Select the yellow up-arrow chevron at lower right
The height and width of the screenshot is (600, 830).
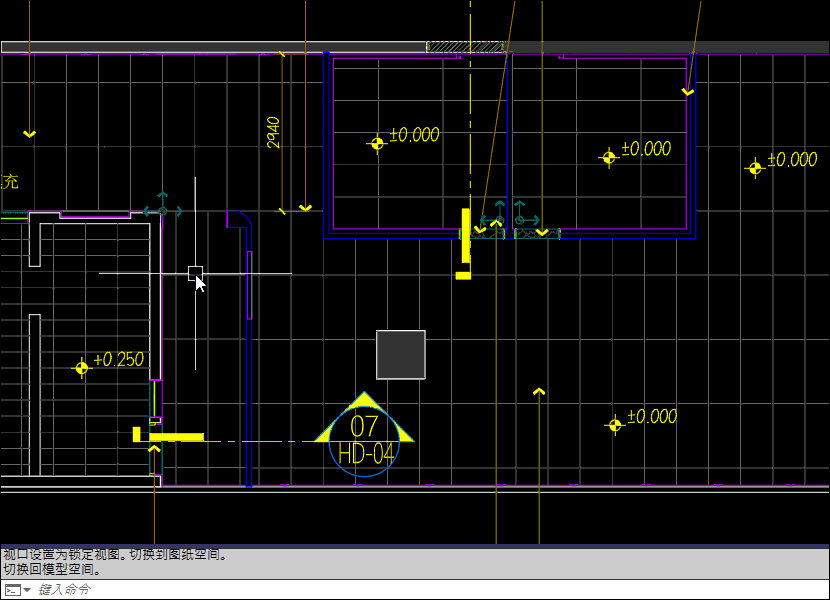point(539,391)
